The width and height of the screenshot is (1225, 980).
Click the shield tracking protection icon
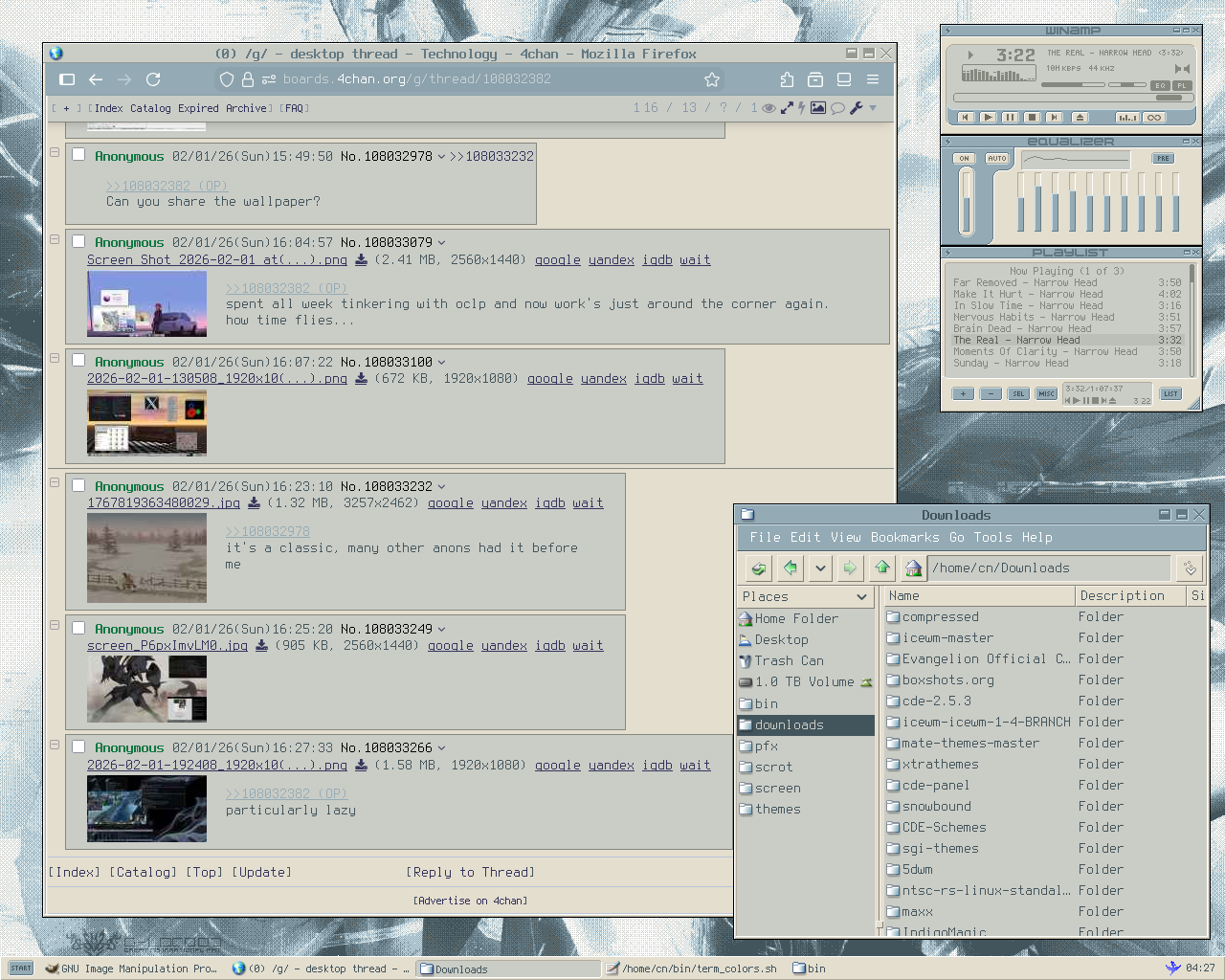pos(227,79)
